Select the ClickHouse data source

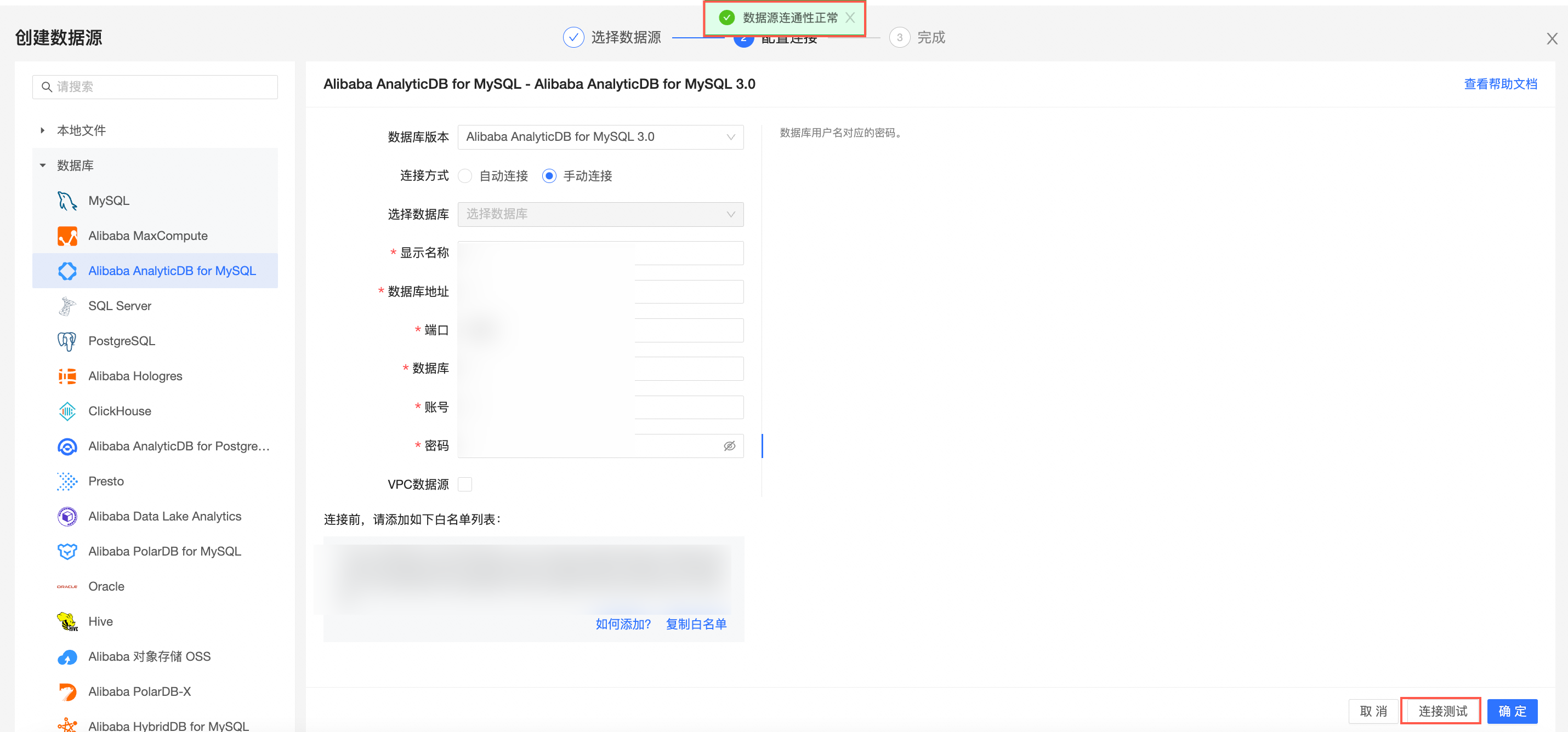(x=120, y=411)
